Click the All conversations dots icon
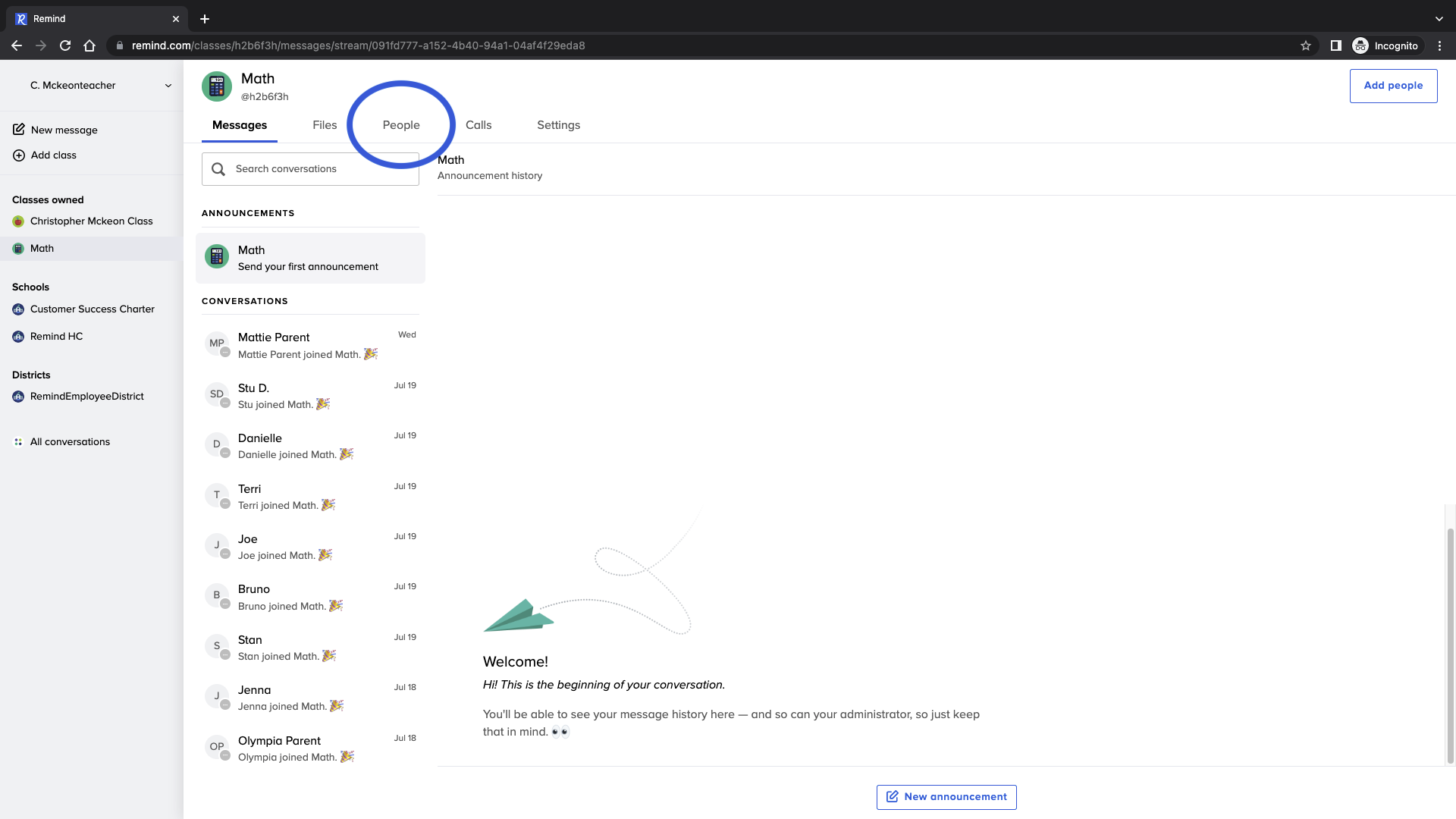 point(18,442)
